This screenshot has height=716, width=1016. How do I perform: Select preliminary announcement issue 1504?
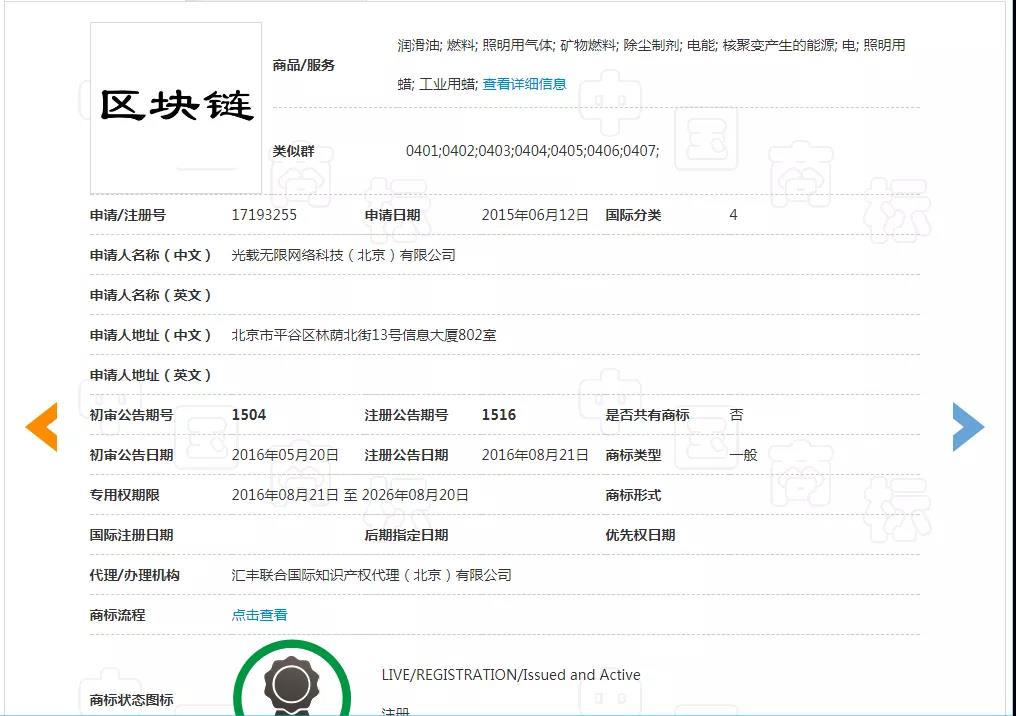coord(249,415)
